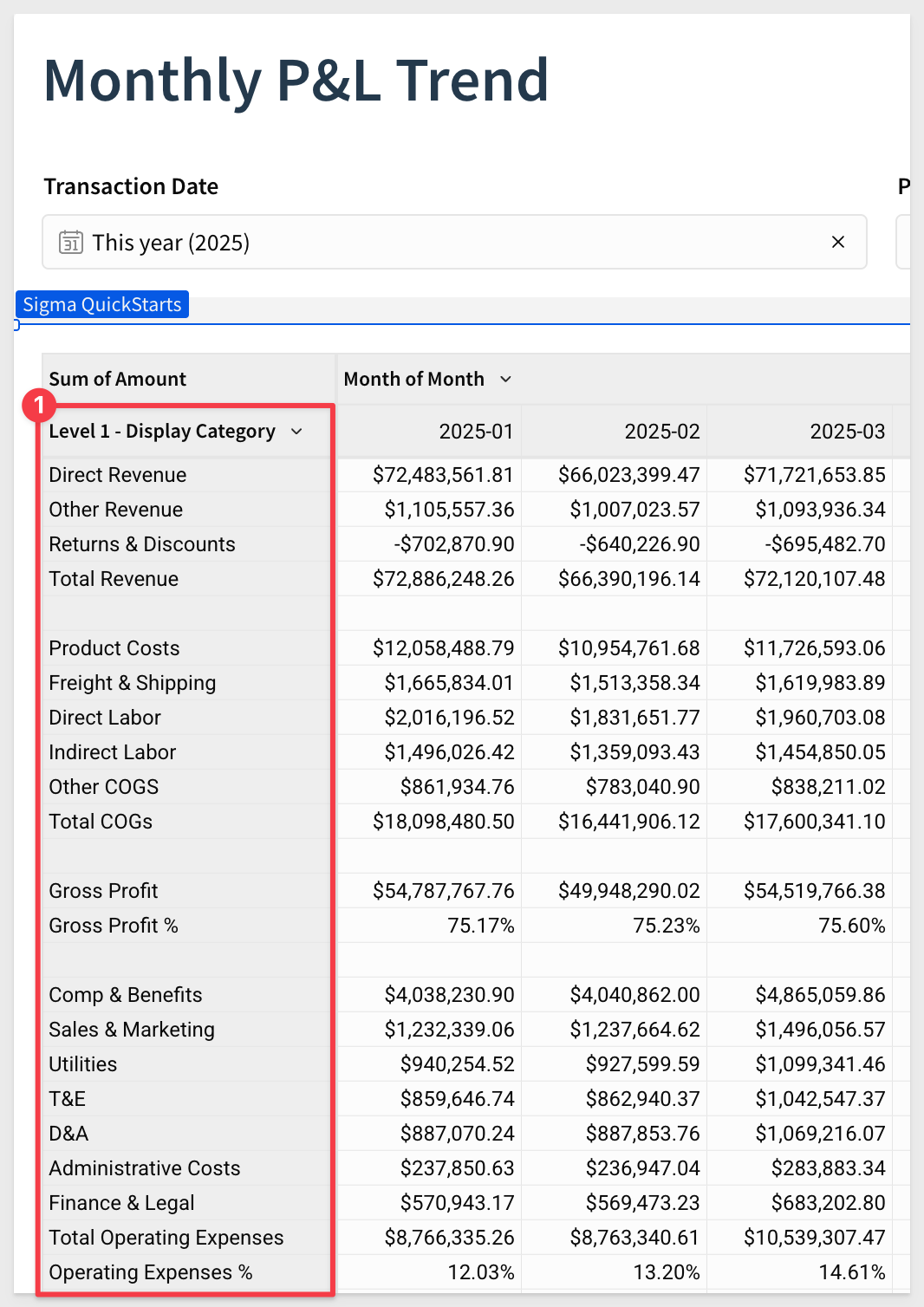
Task: Click the Administrative Costs row label
Action: 145,1168
